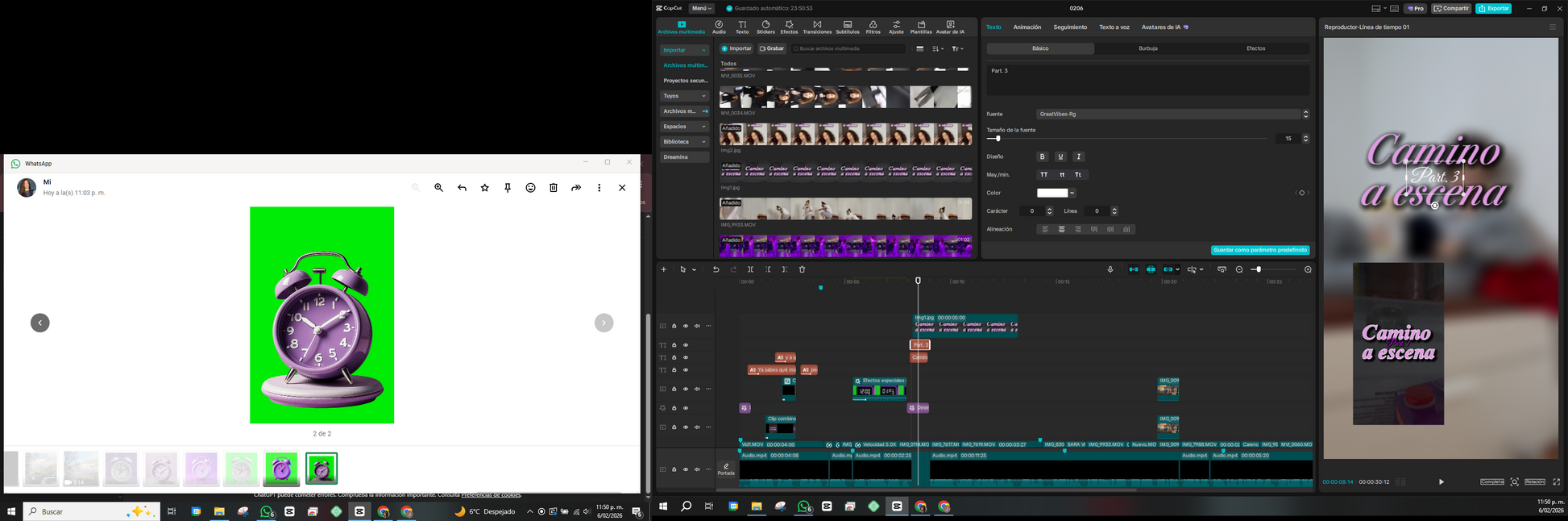This screenshot has height=521, width=1568.
Task: Open the Filtros panel
Action: tap(873, 27)
